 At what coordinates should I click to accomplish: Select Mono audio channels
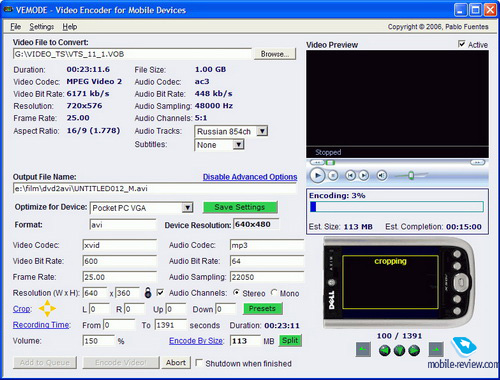(274, 292)
